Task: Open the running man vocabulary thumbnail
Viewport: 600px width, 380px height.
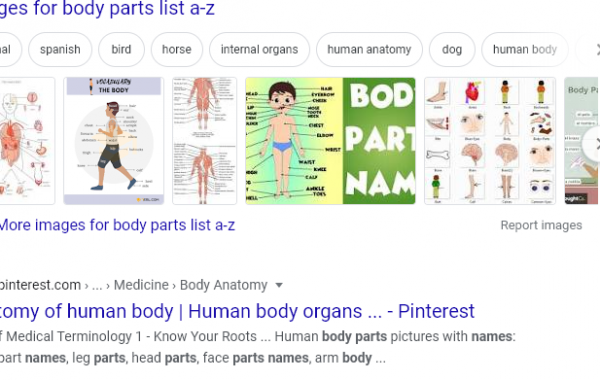Action: pos(114,141)
